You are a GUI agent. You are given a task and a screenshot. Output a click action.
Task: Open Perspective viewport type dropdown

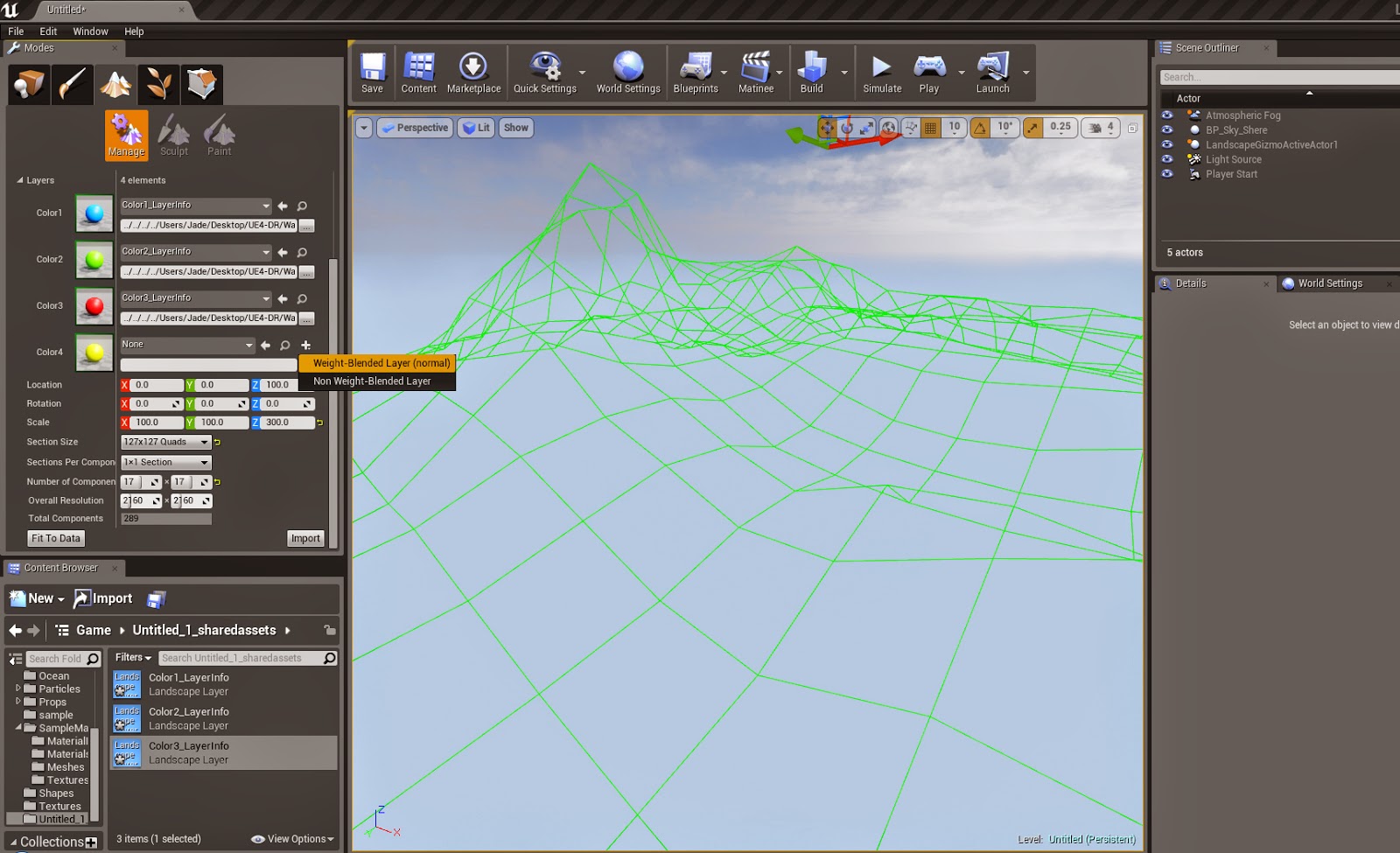click(x=416, y=128)
